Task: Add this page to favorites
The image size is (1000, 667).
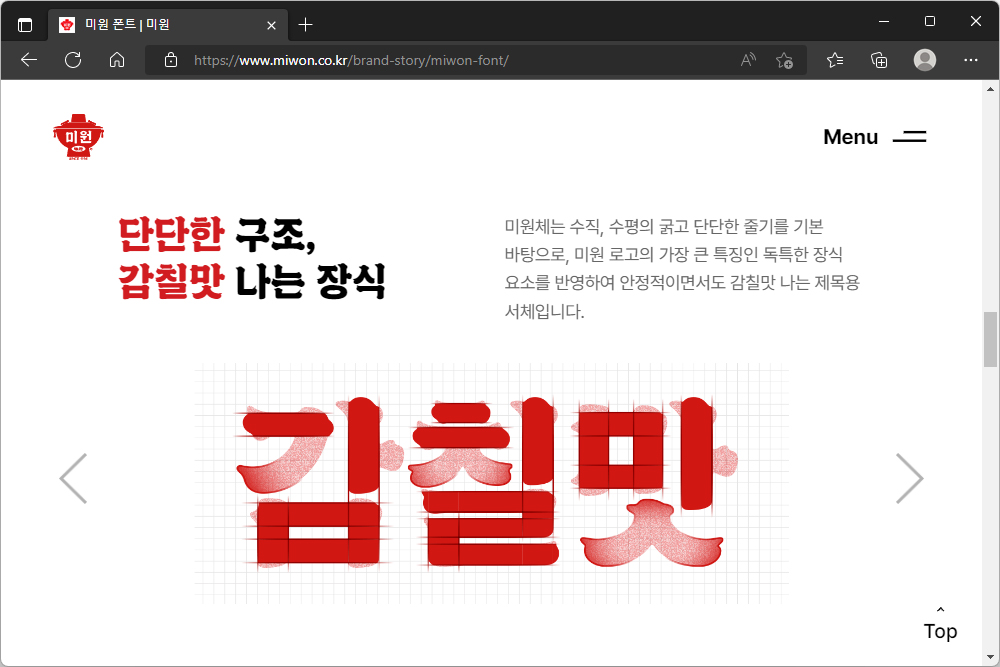Action: [x=784, y=60]
